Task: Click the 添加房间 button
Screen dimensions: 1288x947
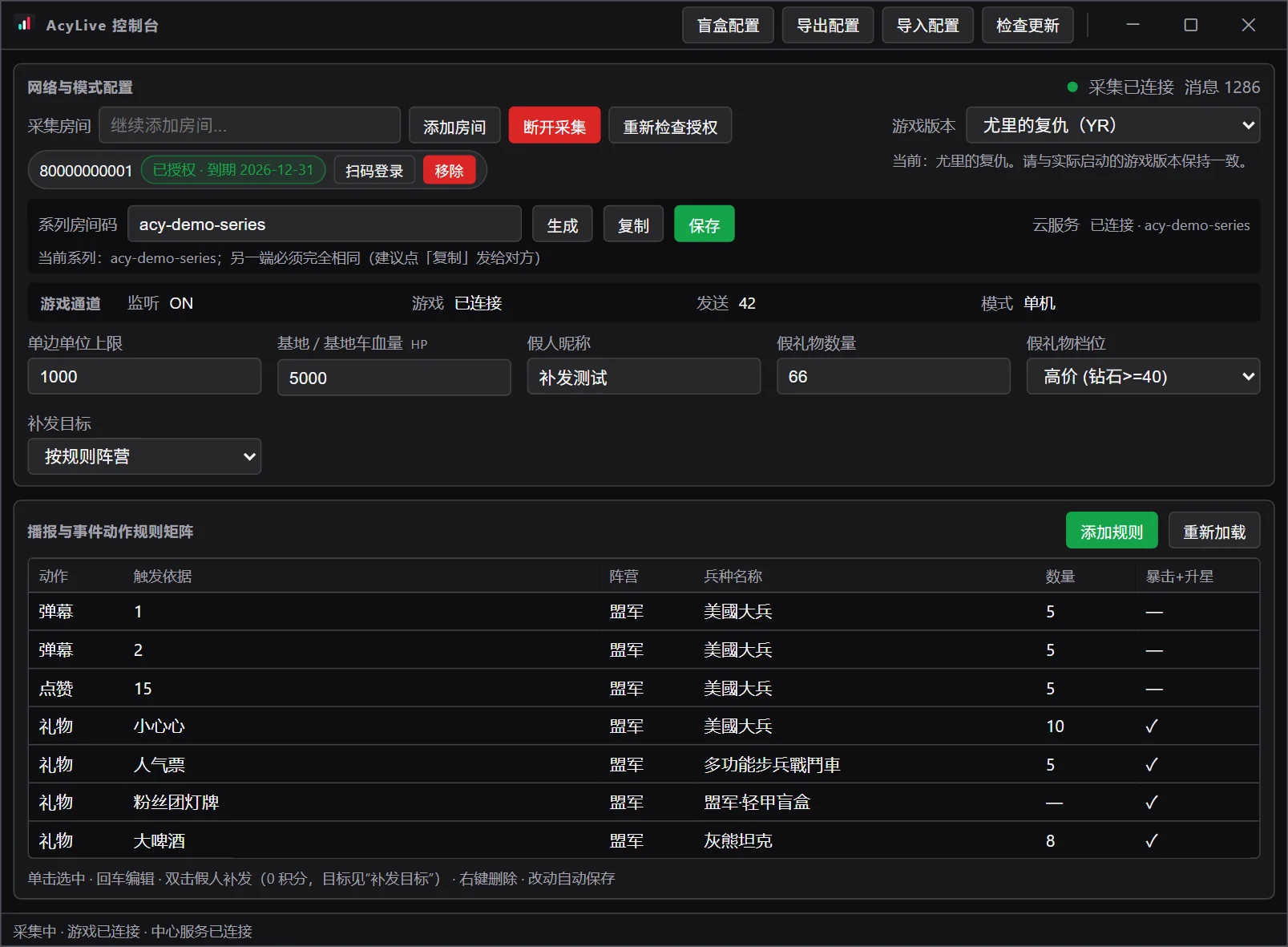Action: pyautogui.click(x=454, y=126)
